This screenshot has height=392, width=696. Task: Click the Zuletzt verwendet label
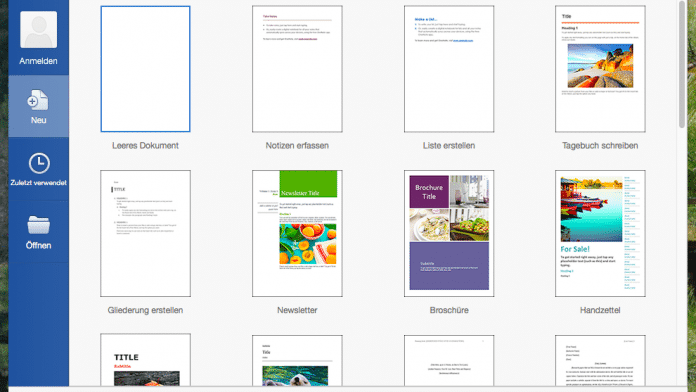click(x=39, y=182)
